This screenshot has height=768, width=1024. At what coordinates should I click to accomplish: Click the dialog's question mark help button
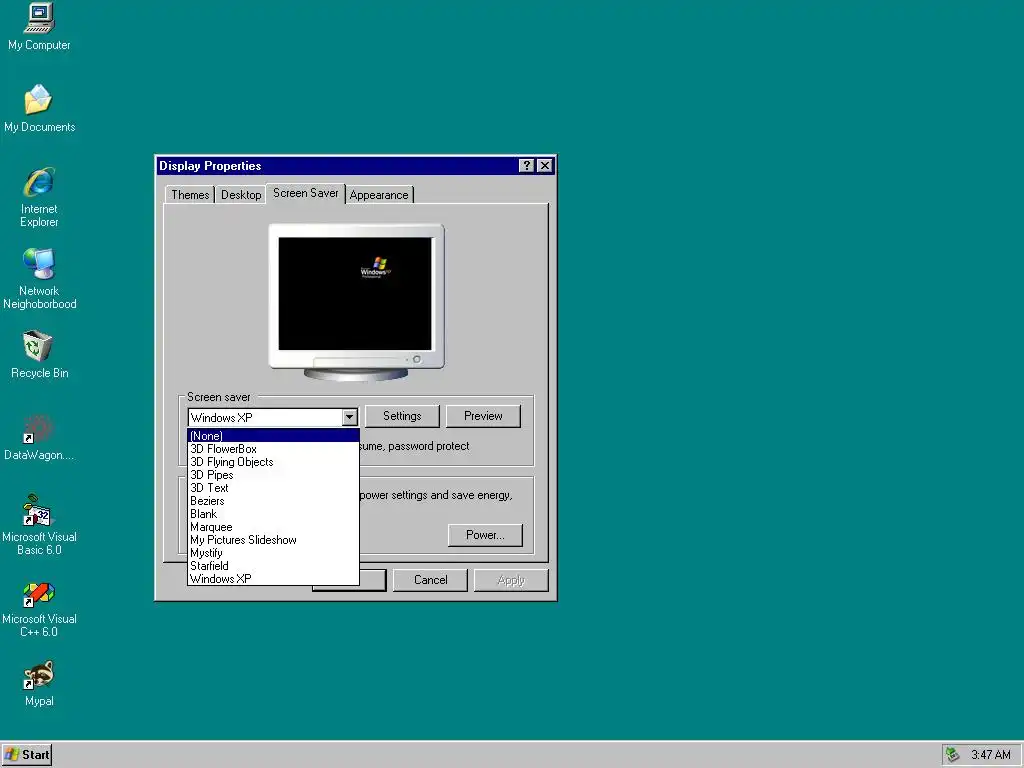526,166
